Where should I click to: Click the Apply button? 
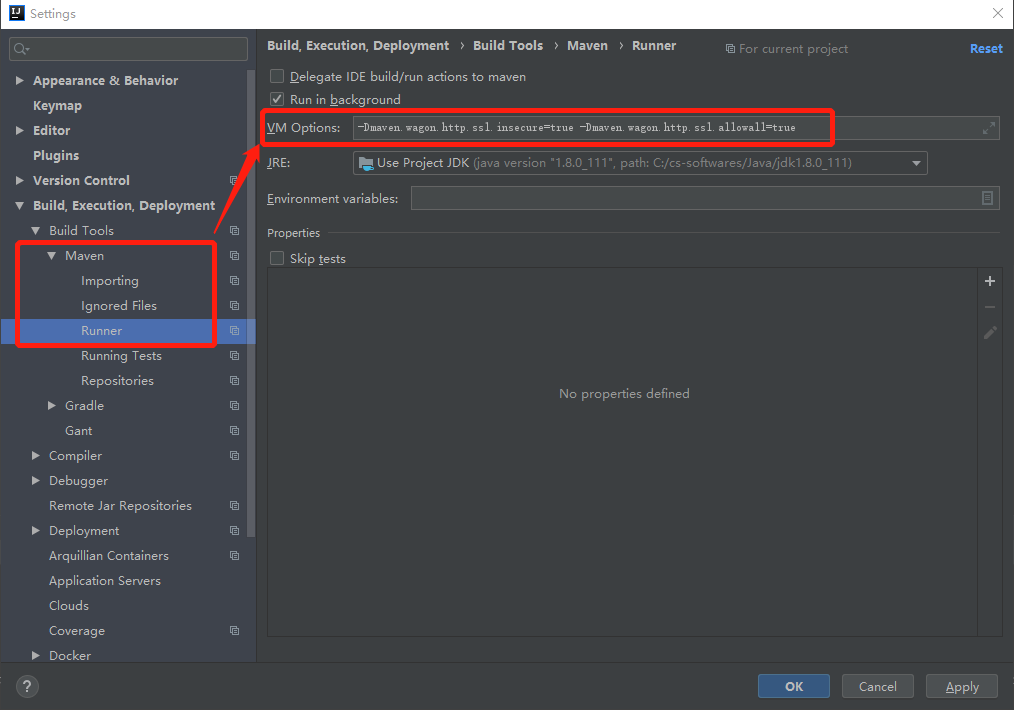tap(962, 686)
